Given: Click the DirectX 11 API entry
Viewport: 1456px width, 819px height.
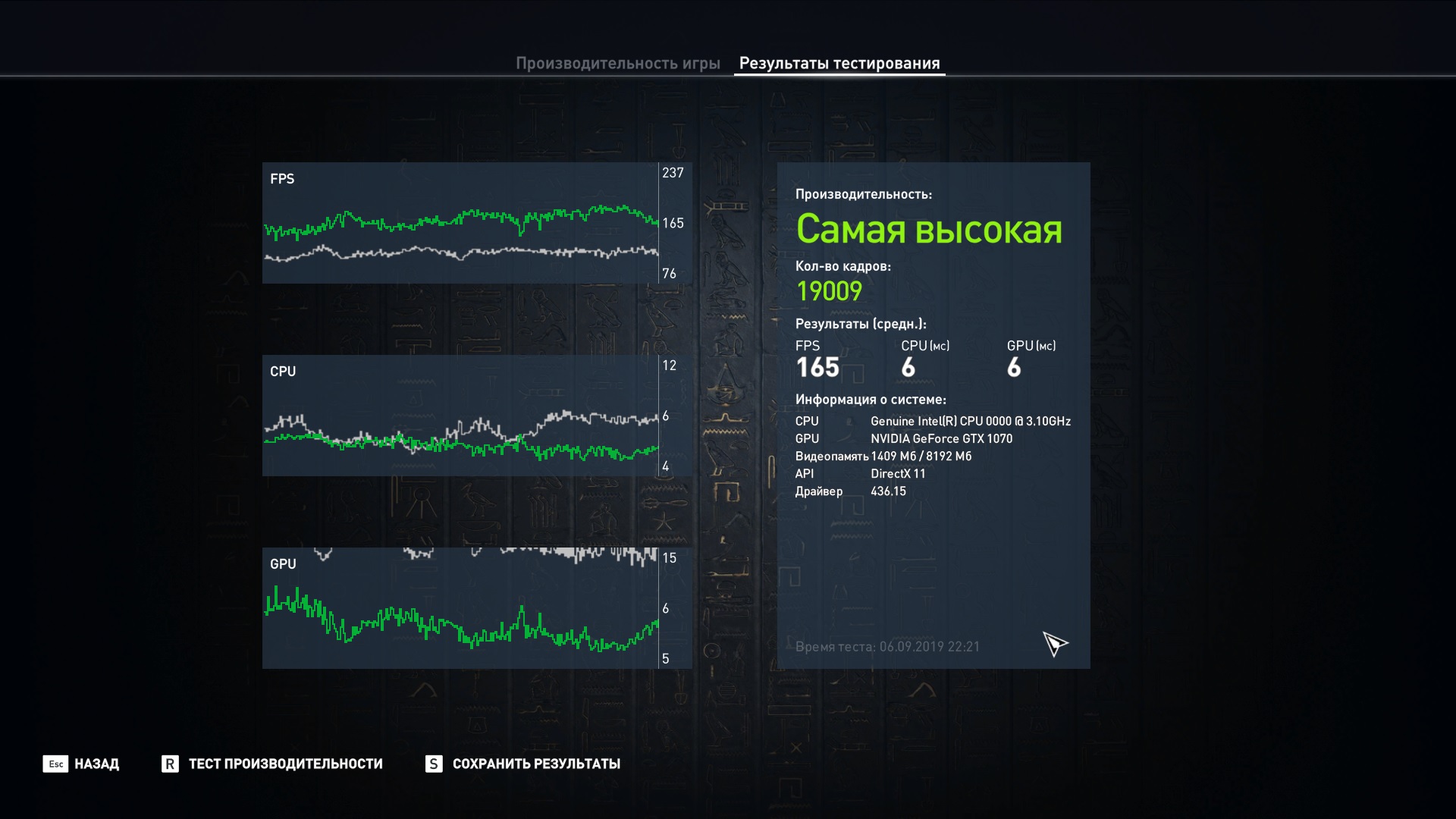Looking at the screenshot, I should point(898,473).
